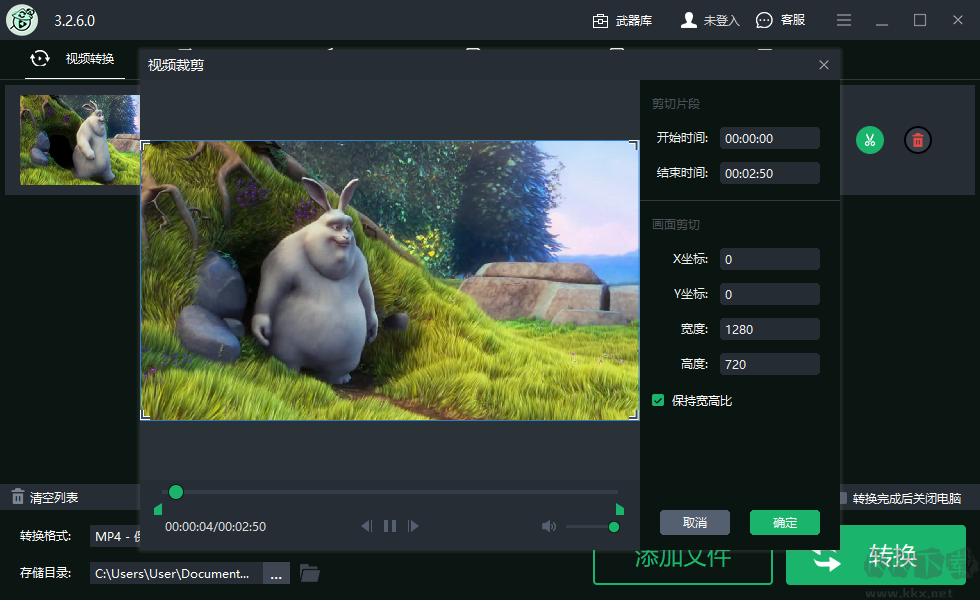Click the 宽度 input showing 1280
Image resolution: width=980 pixels, height=600 pixels.
[x=769, y=329]
